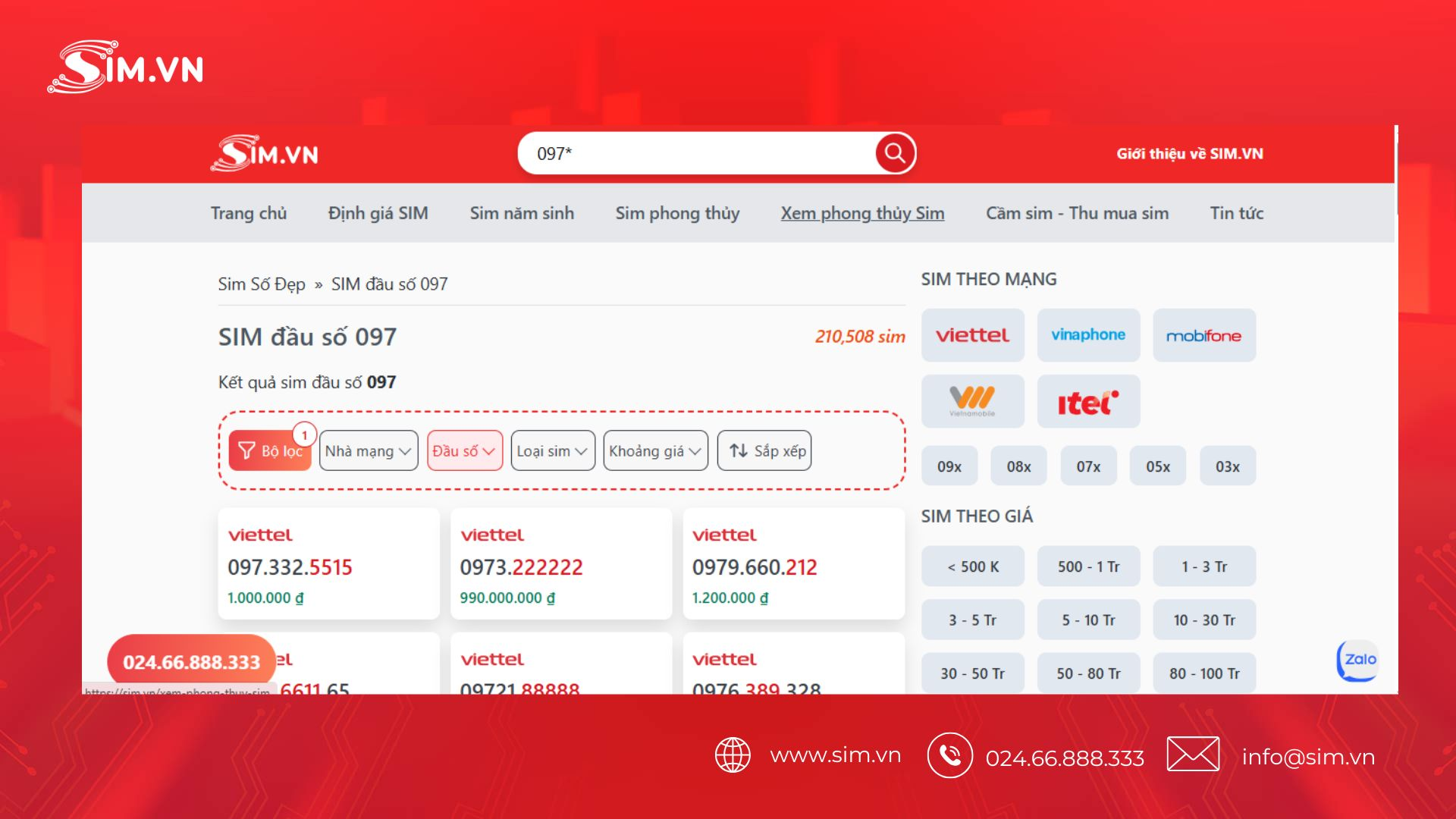Select the Mobifone network logo
Image resolution: width=1456 pixels, height=819 pixels.
(1204, 335)
